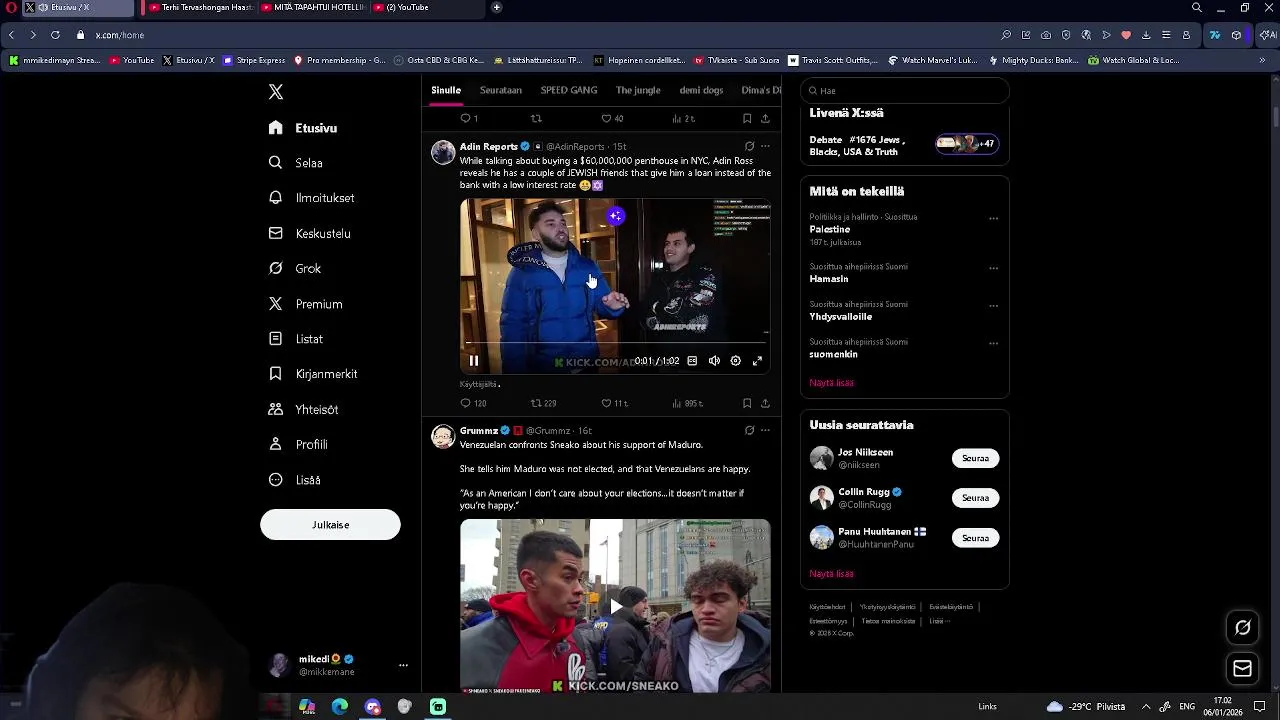The height and width of the screenshot is (720, 1280).
Task: Enter fullscreen on Adin Reports video
Action: coord(757,361)
